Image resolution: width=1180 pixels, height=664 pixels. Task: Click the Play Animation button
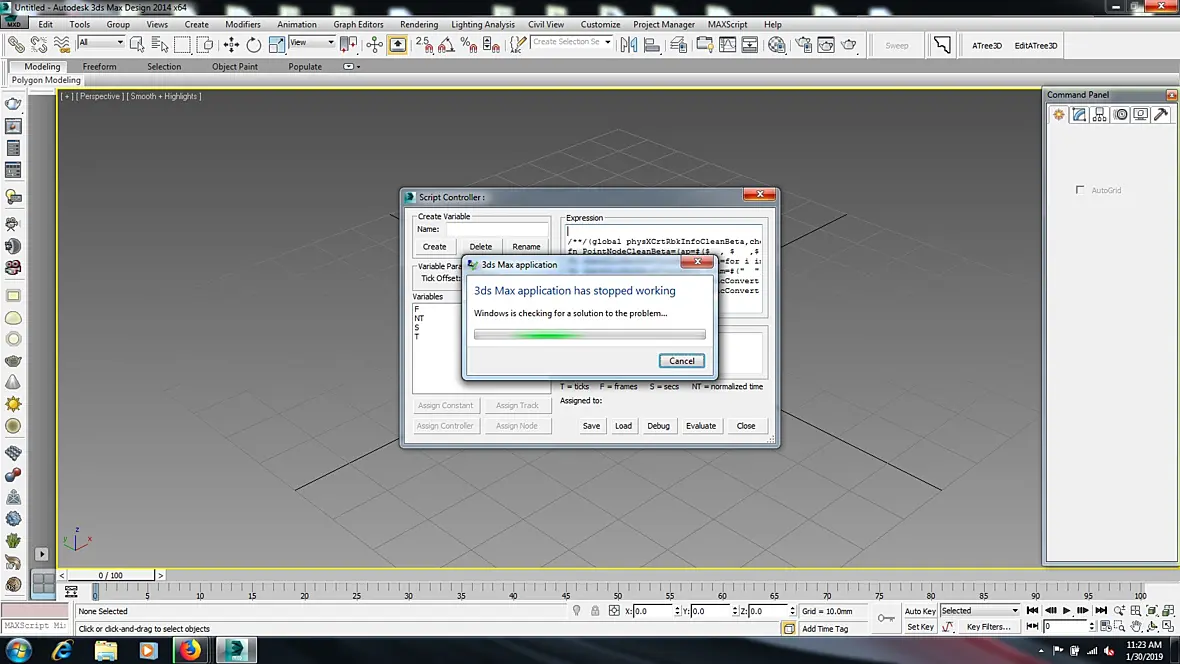tap(1066, 611)
